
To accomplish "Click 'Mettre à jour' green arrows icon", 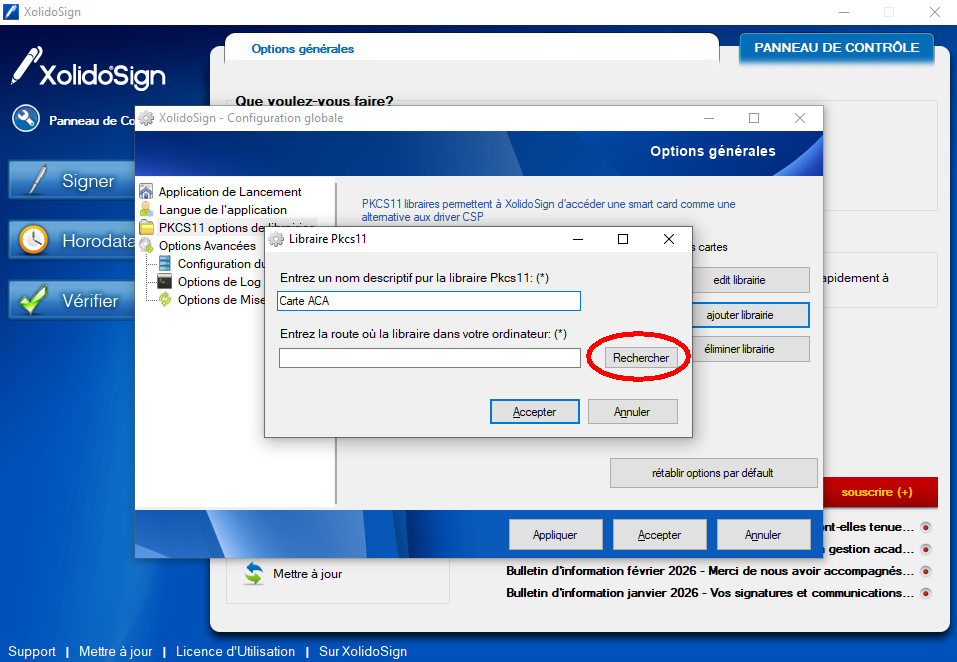I will pyautogui.click(x=253, y=574).
